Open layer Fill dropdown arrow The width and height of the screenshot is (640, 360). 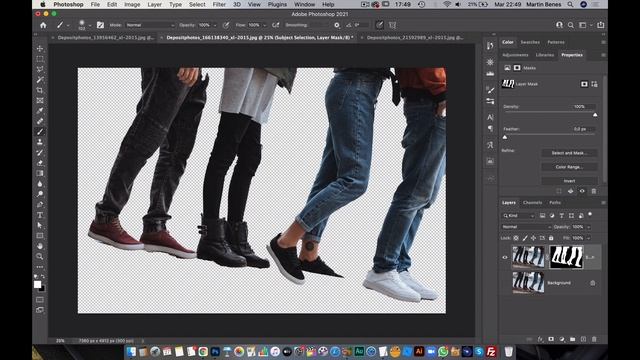point(588,238)
